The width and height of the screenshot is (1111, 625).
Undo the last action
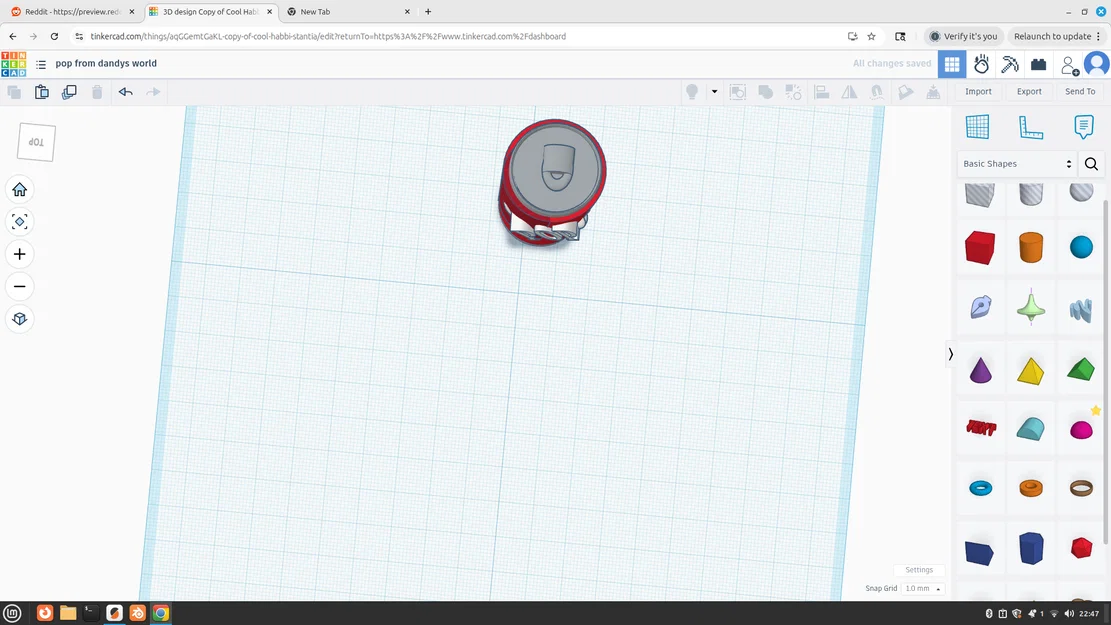point(125,92)
